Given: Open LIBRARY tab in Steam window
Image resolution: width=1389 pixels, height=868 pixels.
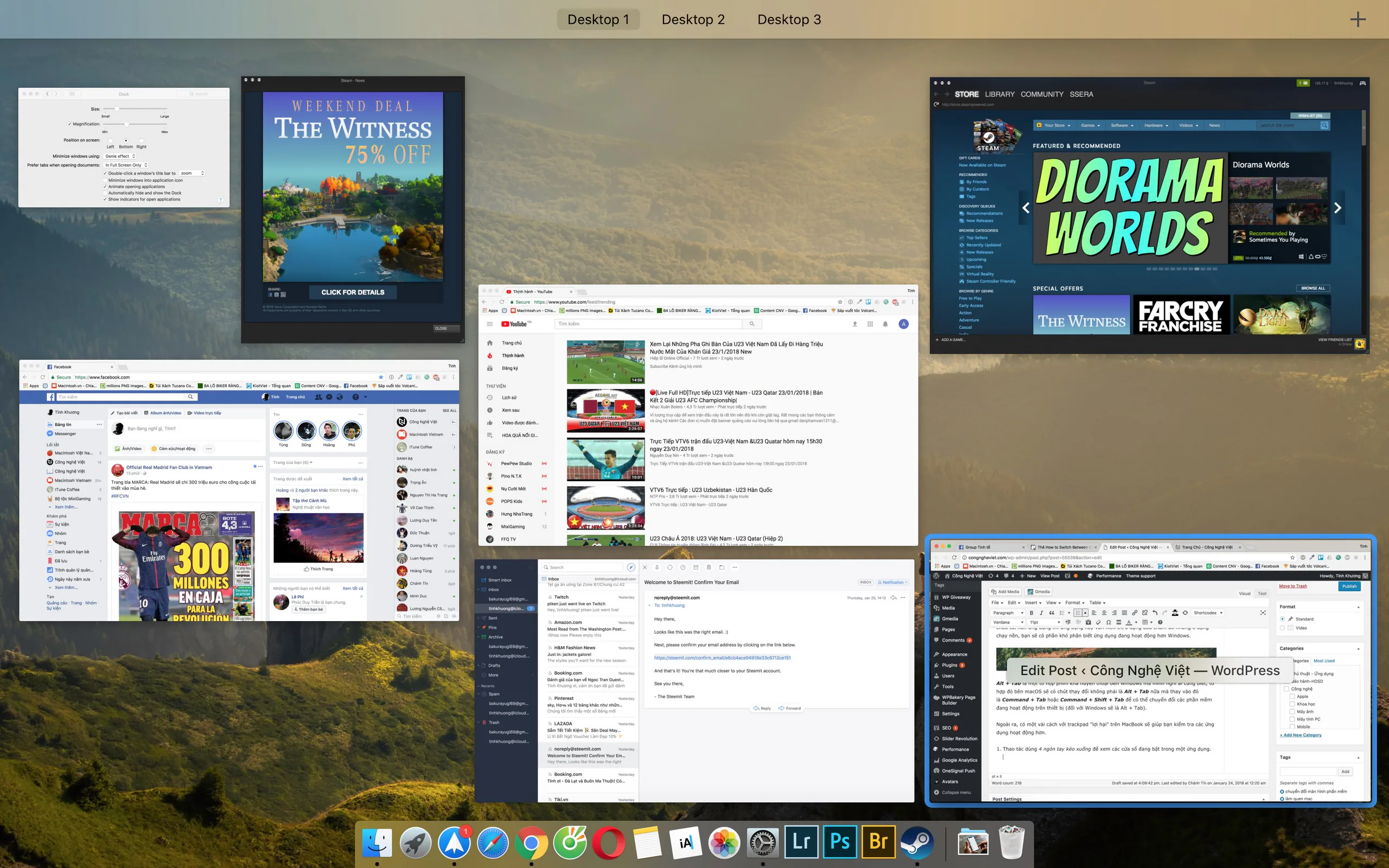Looking at the screenshot, I should pyautogui.click(x=999, y=94).
